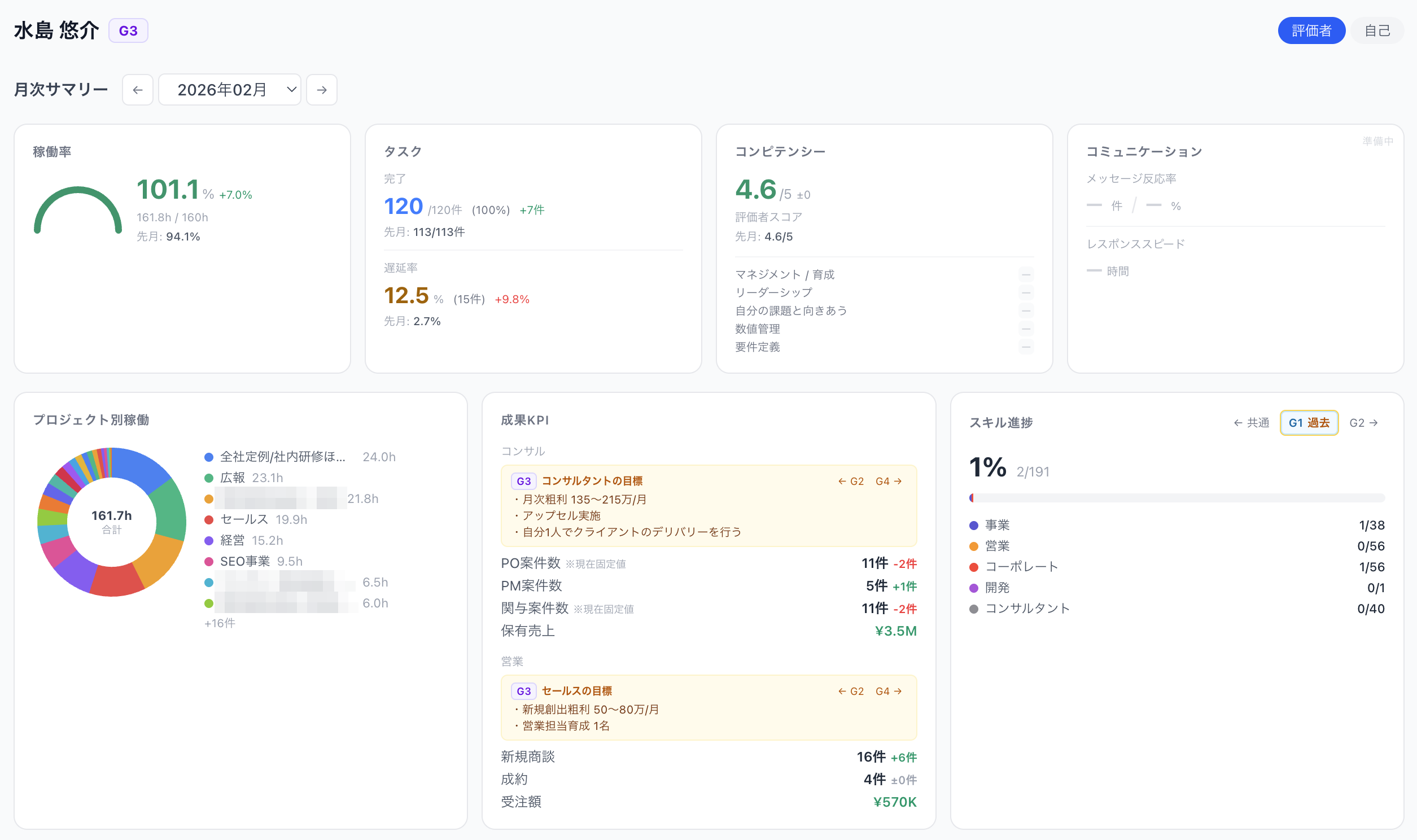Click the 先月: 94.1% text

click(168, 237)
